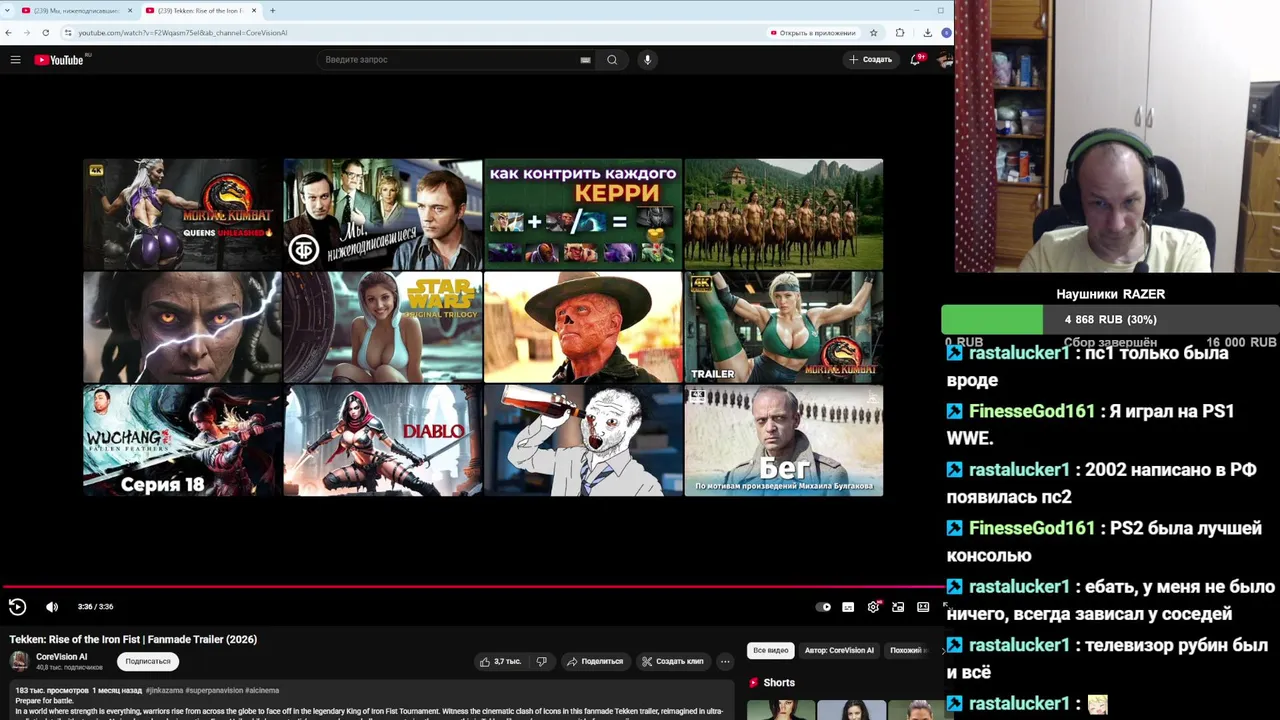This screenshot has height=720, width=1280.
Task: Click the Подписаться subscribe button
Action: click(148, 661)
